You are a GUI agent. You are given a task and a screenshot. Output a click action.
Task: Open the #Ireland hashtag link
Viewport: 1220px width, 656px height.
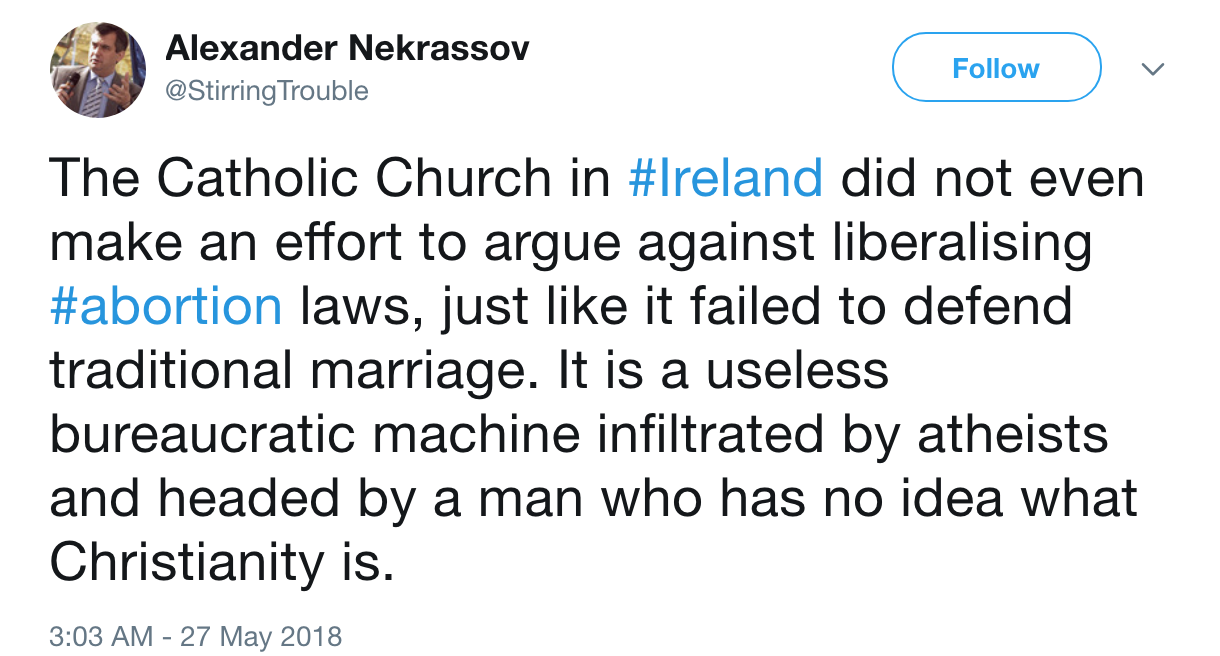coord(726,179)
